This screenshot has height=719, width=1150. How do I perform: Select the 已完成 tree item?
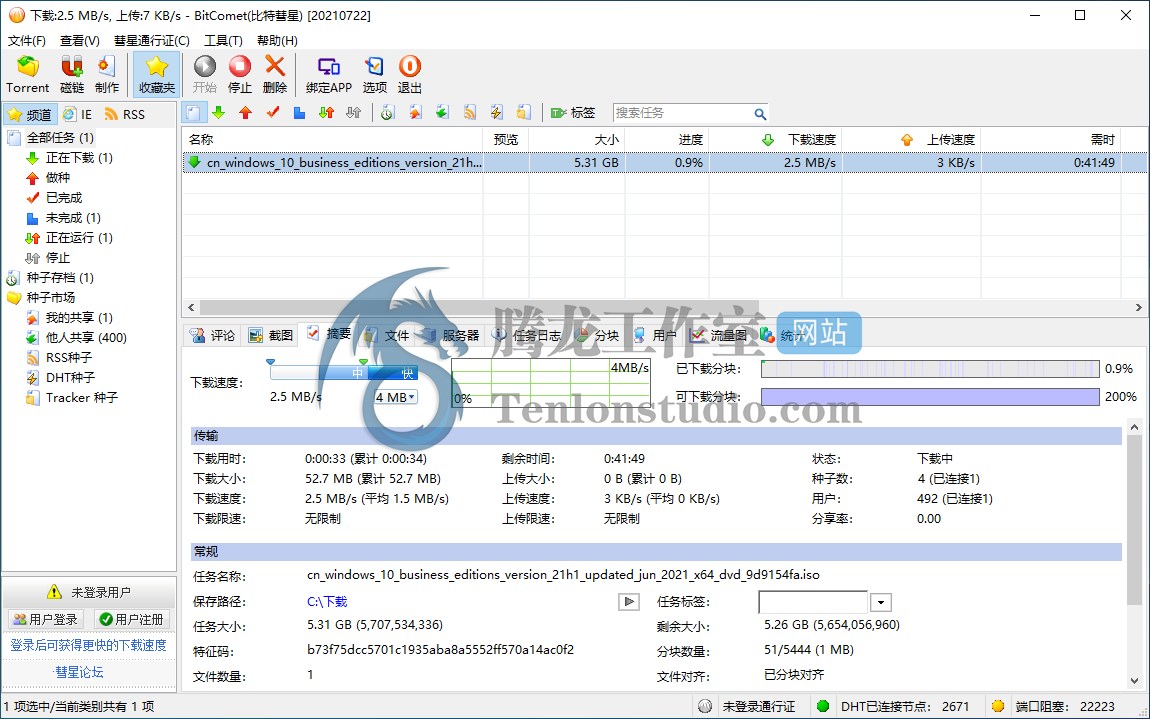(64, 197)
